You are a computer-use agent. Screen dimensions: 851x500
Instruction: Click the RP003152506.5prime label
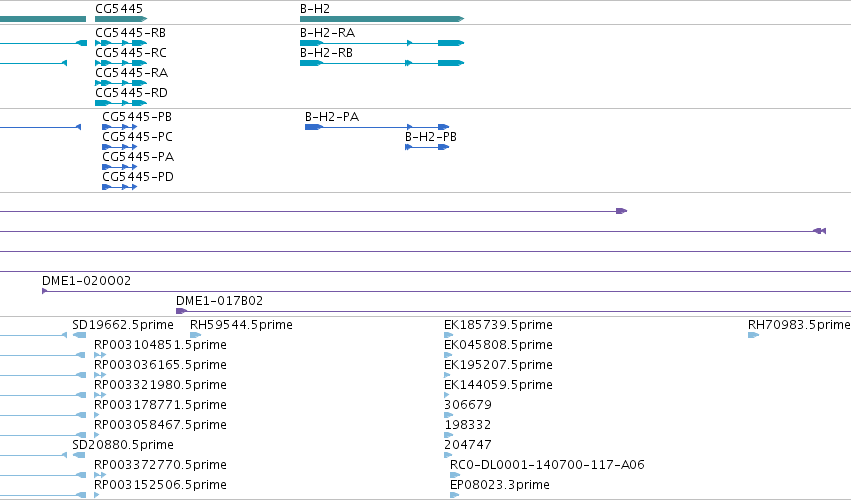[160, 485]
